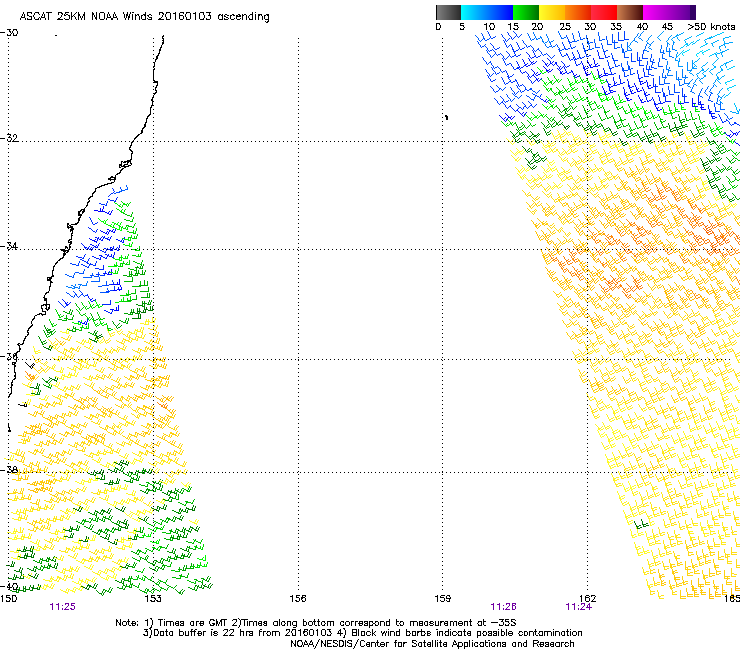Viewport: 740px width, 650px height.
Task: Click the '-30' latitude label
Action: [9, 33]
